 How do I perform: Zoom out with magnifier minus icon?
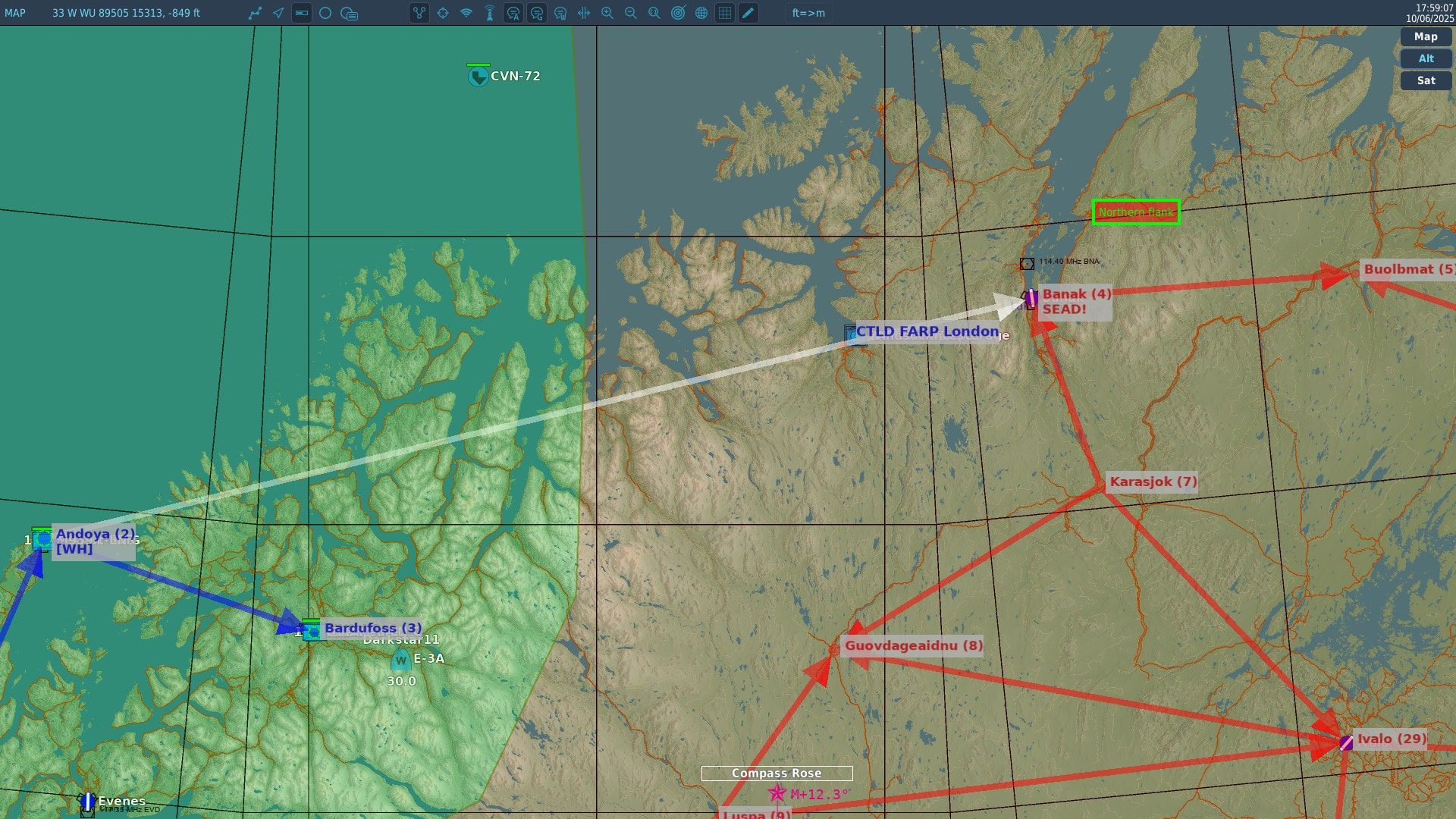631,13
